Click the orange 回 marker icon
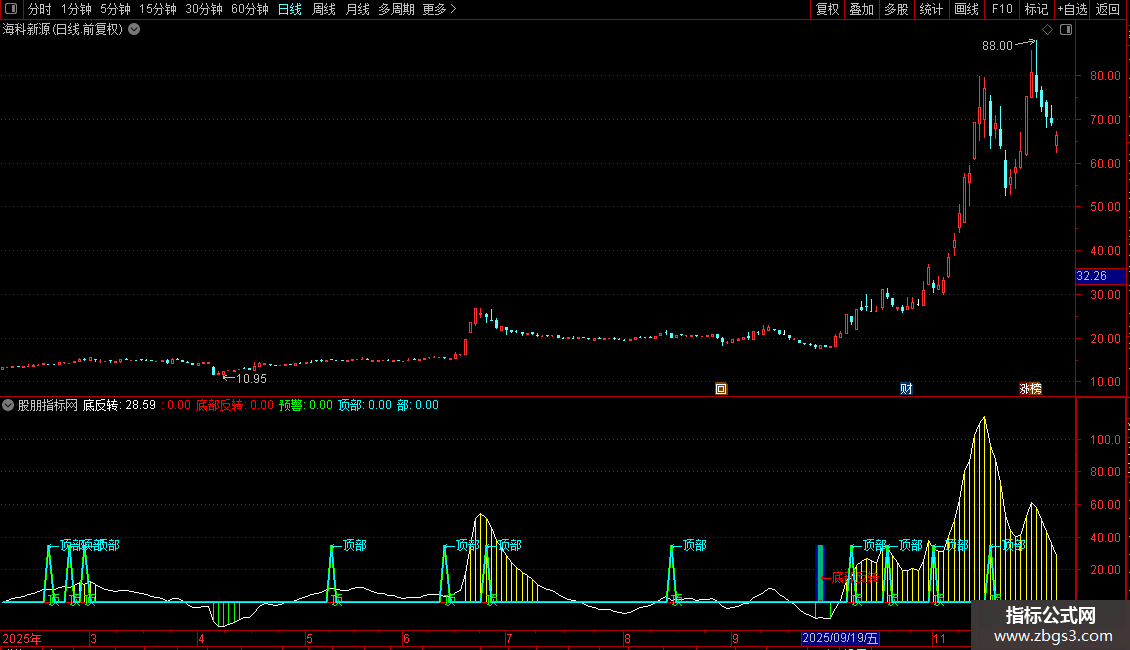This screenshot has width=1130, height=650. [721, 389]
